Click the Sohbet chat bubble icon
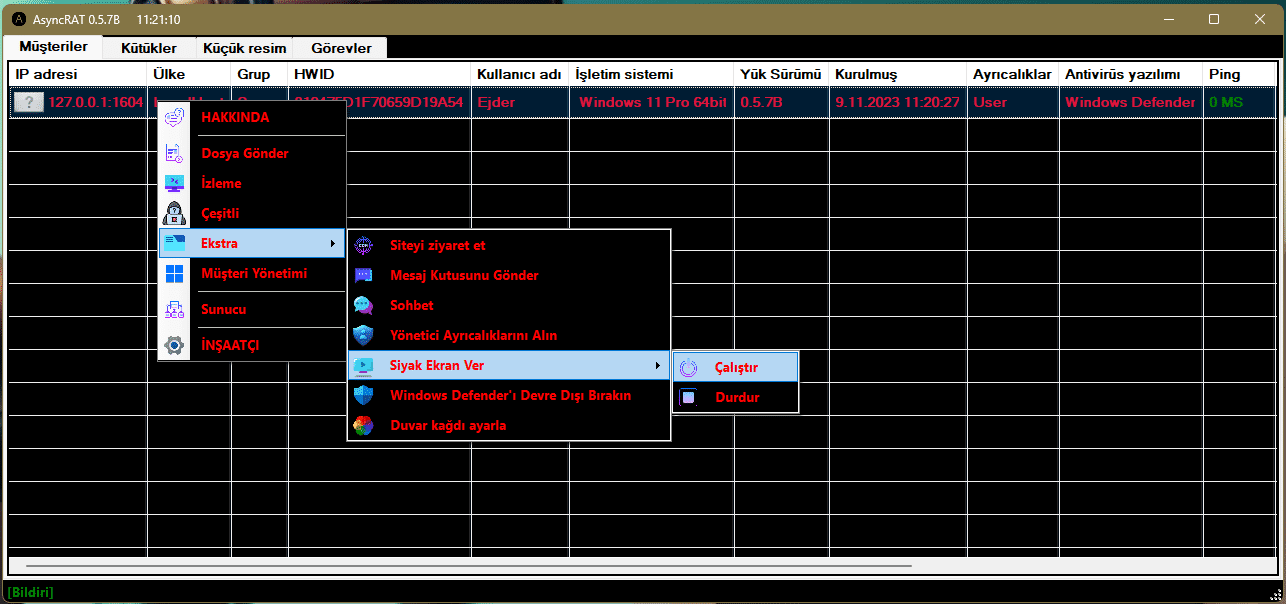Image resolution: width=1286 pixels, height=604 pixels. pyautogui.click(x=363, y=305)
